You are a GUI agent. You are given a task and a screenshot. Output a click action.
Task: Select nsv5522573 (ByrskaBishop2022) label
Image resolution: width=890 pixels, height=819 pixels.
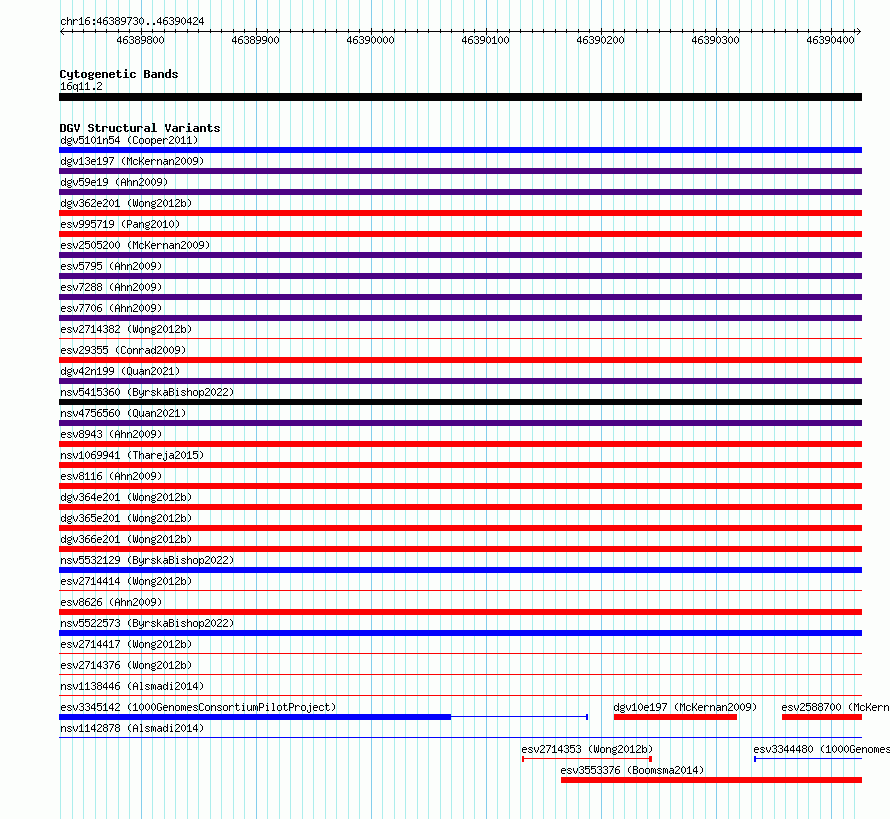coord(147,623)
